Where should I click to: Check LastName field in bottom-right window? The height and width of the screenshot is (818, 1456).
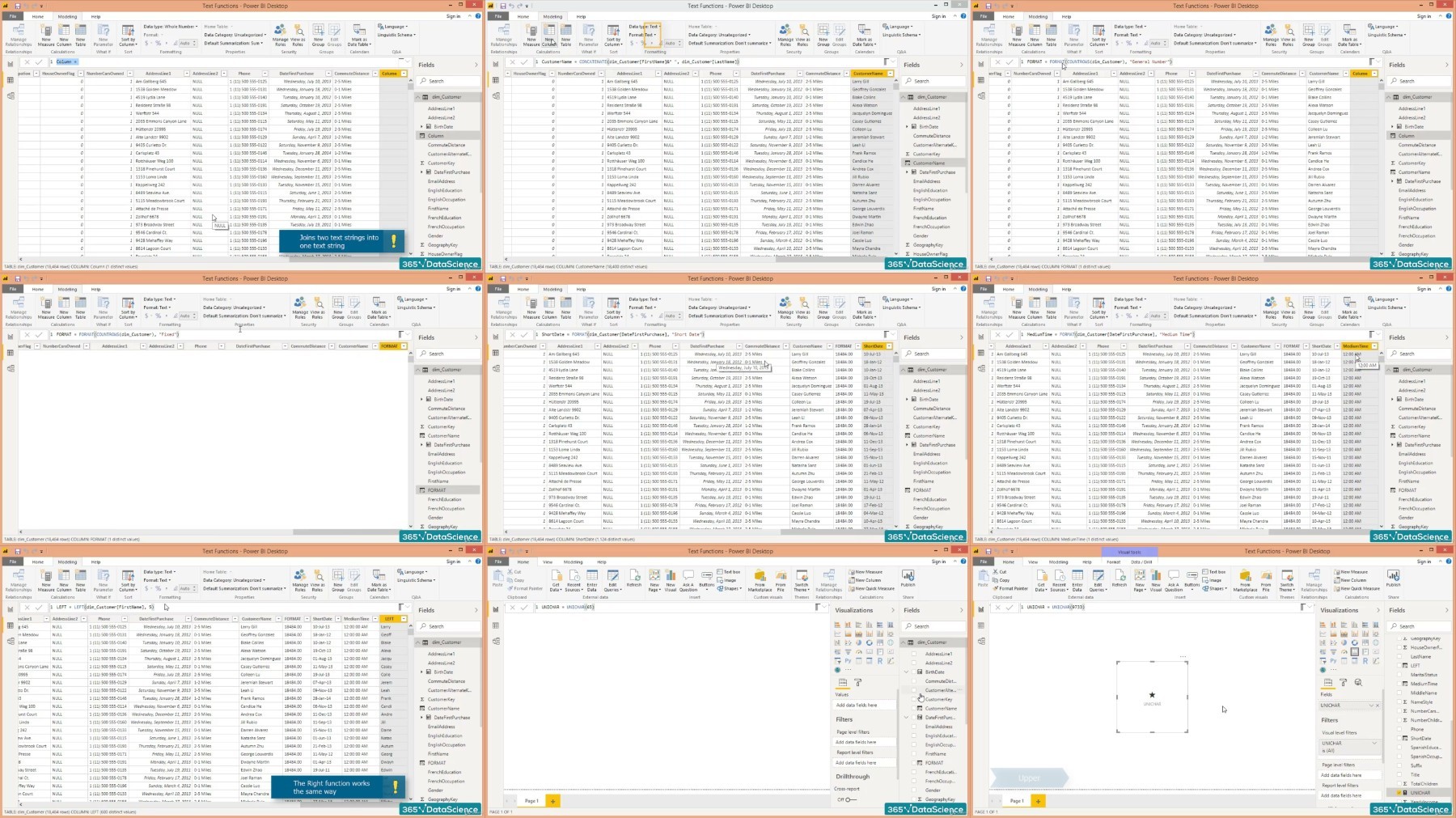[1399, 656]
